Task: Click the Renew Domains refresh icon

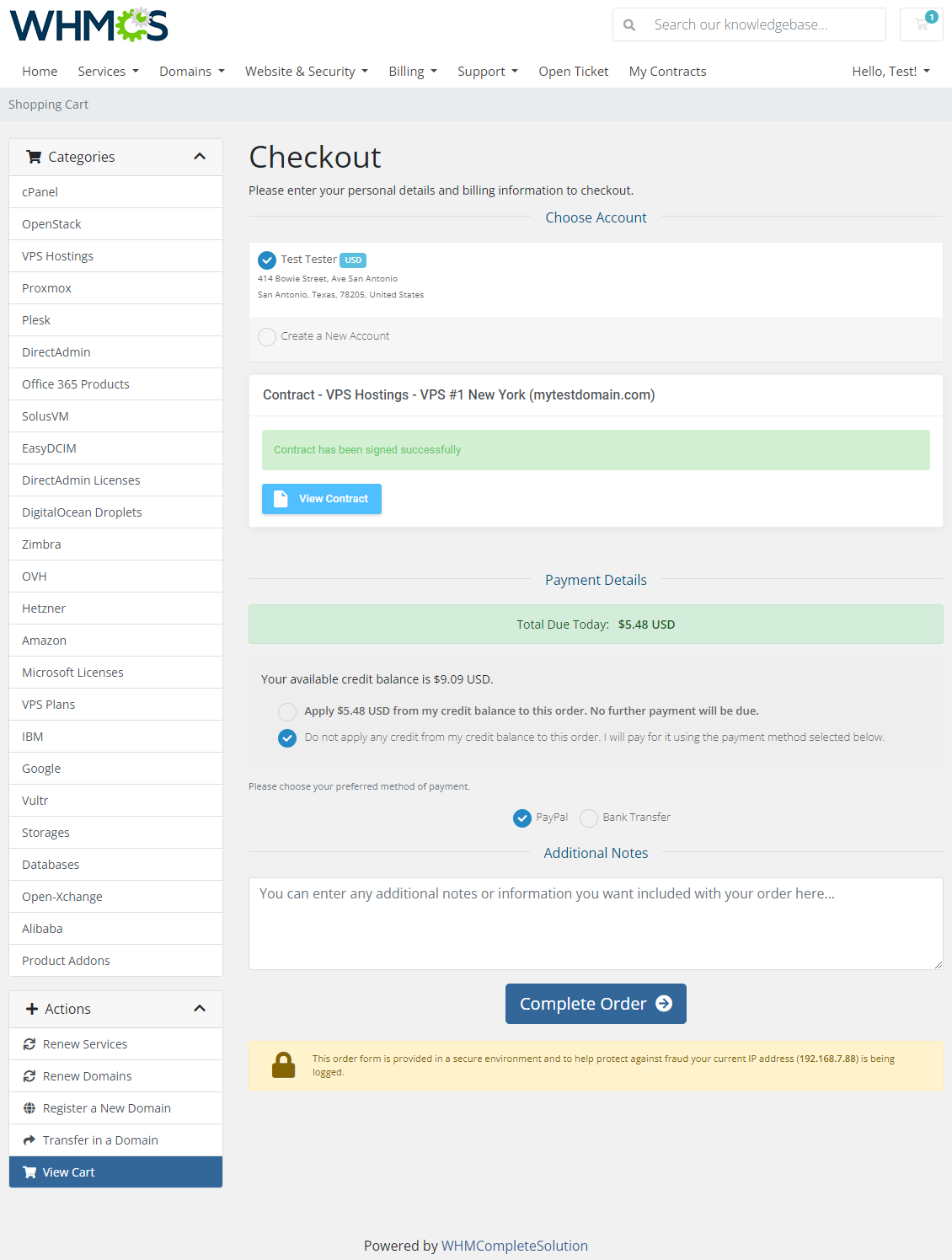Action: point(29,1075)
